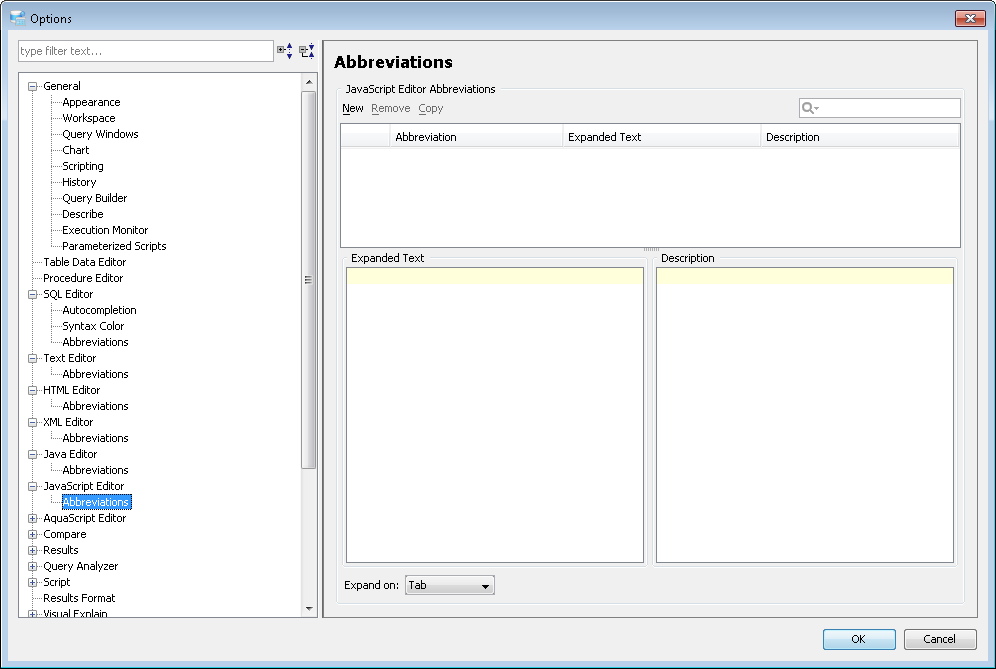
Task: Select Query Windows in the tree
Action: click(100, 134)
